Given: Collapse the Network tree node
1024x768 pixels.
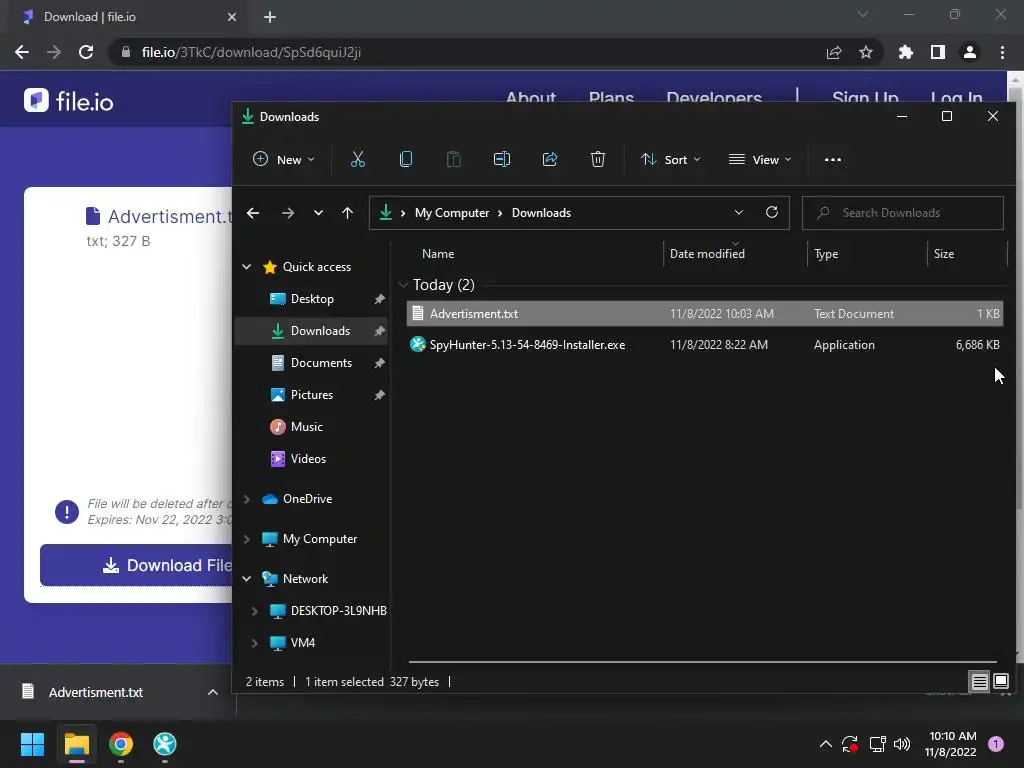Looking at the screenshot, I should [x=247, y=579].
